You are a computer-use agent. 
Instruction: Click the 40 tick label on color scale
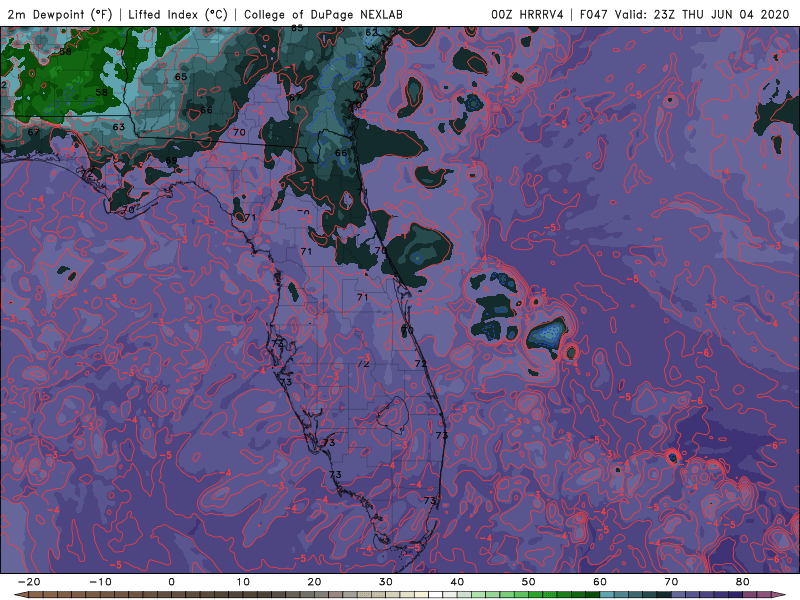457,582
